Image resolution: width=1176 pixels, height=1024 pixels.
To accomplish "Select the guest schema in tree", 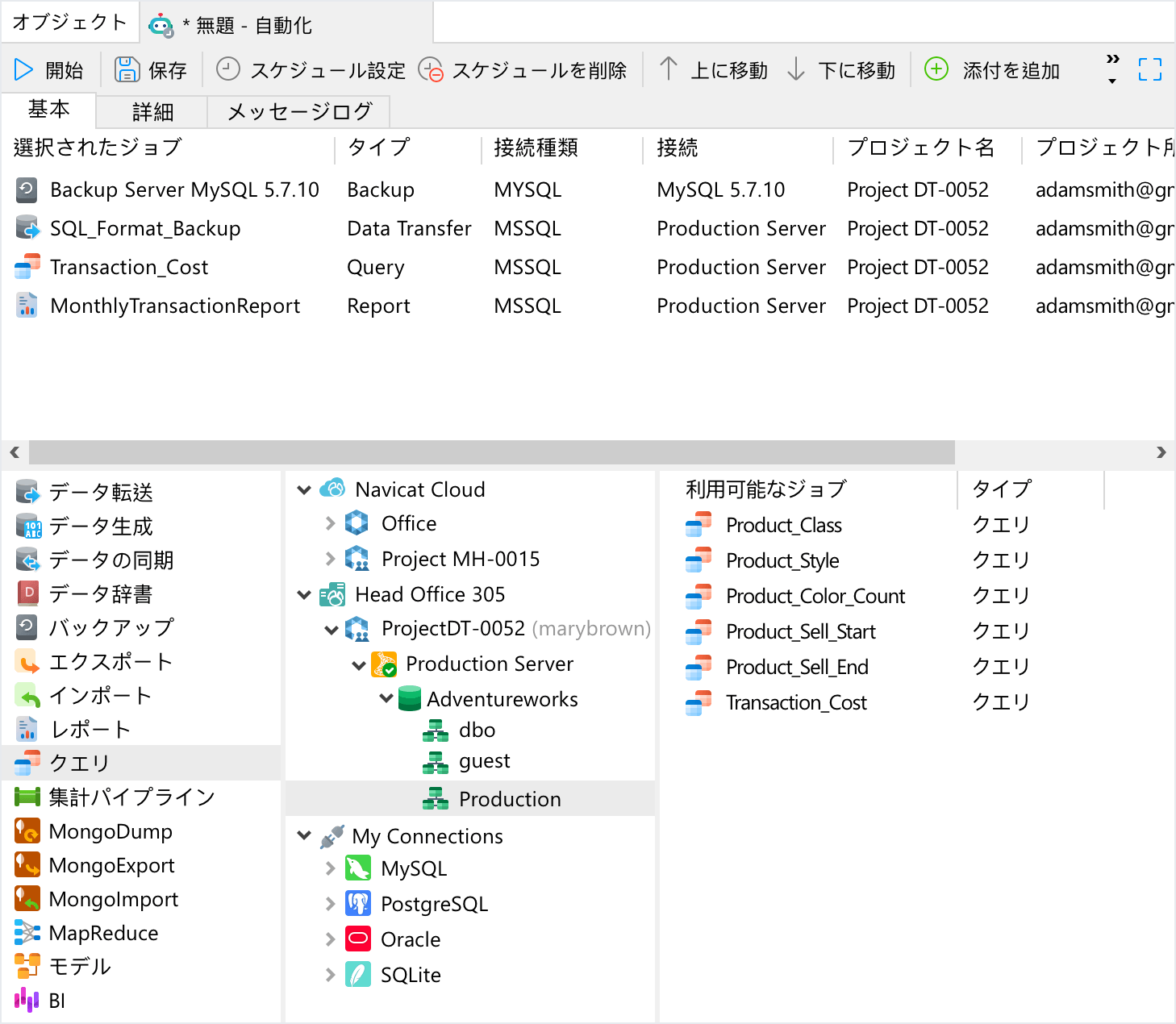I will coord(484,761).
